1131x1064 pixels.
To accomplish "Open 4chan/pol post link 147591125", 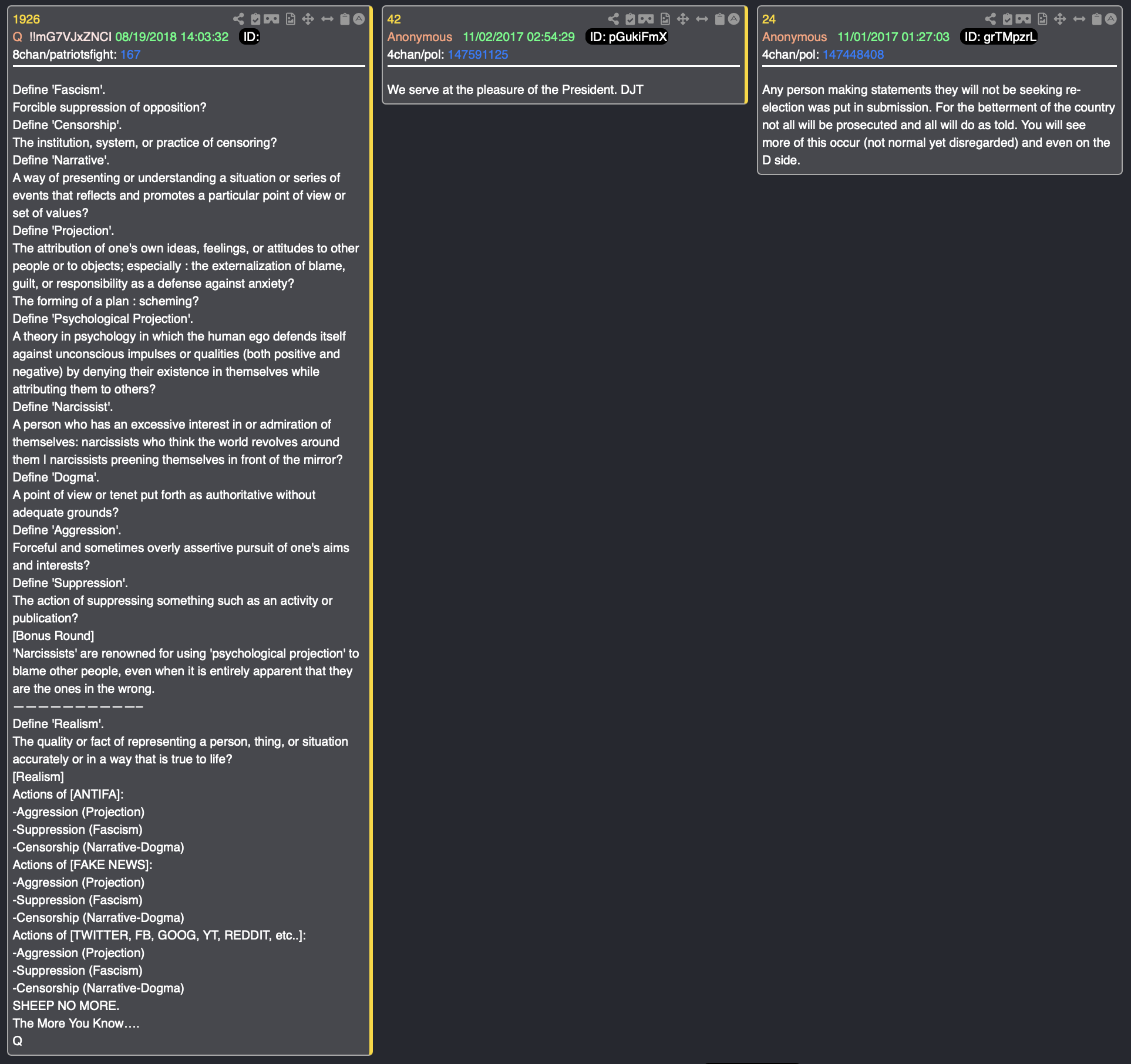I will coord(478,55).
